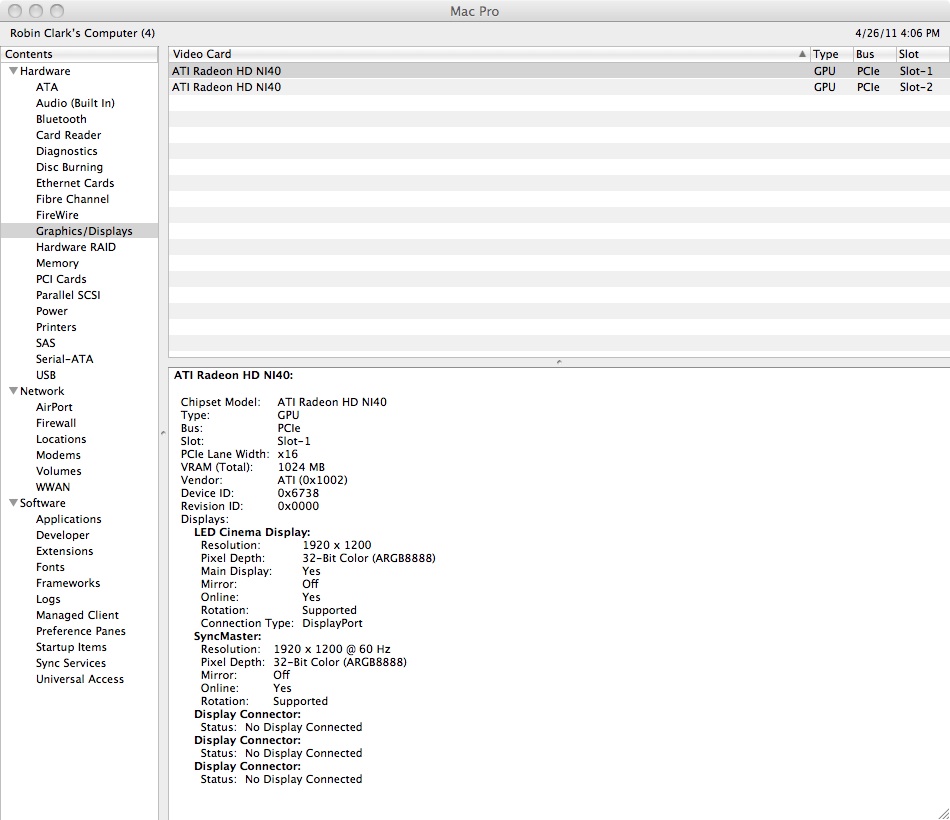Click the Network category label
The height and width of the screenshot is (820, 950).
point(42,391)
